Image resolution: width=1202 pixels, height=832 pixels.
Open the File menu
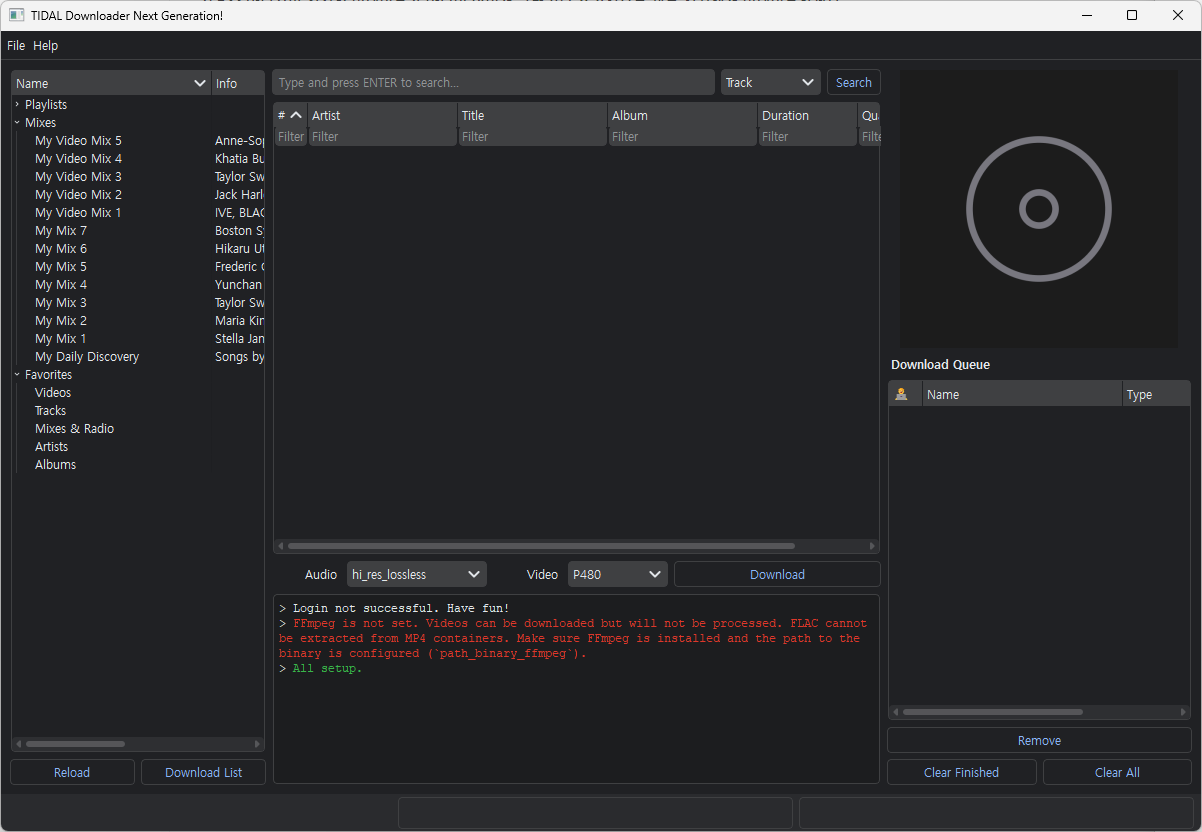point(16,45)
